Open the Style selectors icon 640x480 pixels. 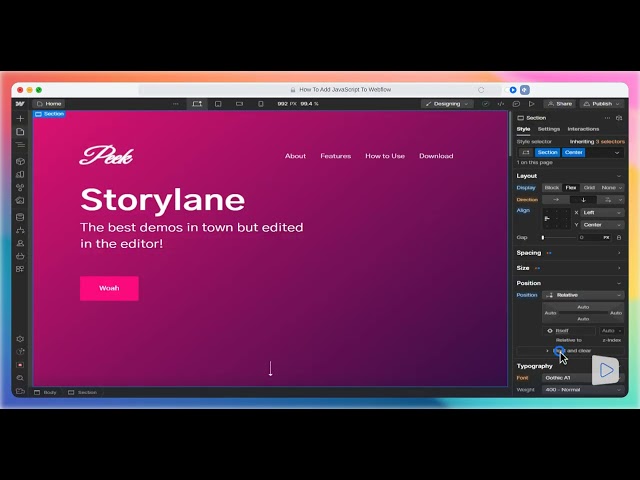pos(20,187)
